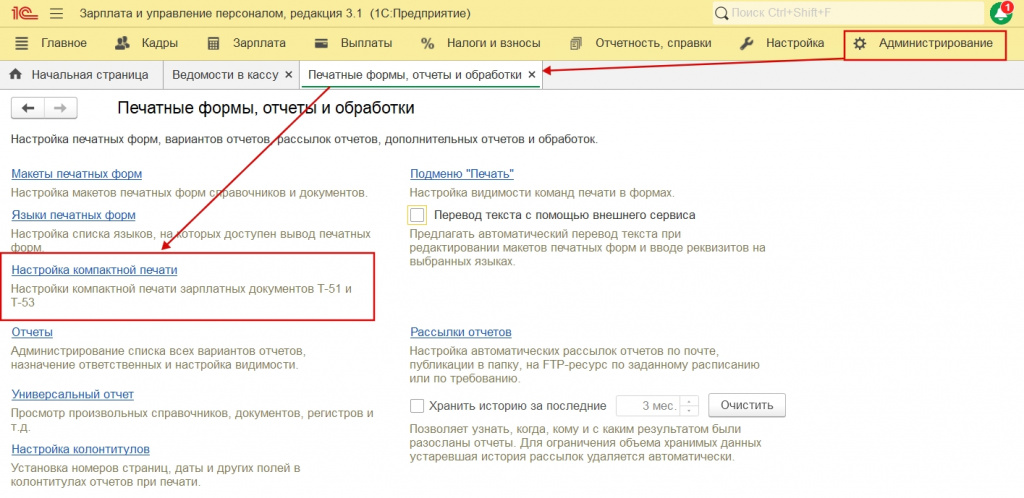Image resolution: width=1024 pixels, height=498 pixels.
Task: Go to Налоги и взносы section
Action: pyautogui.click(x=481, y=44)
